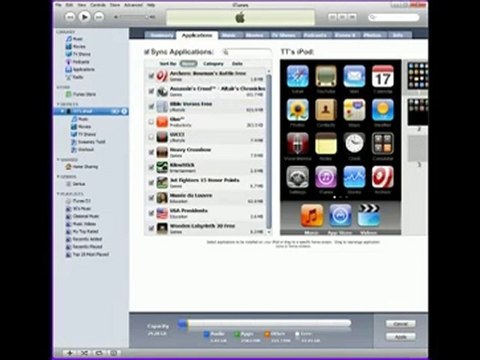
Task: Select Voice Memos icon
Action: coord(297,144)
